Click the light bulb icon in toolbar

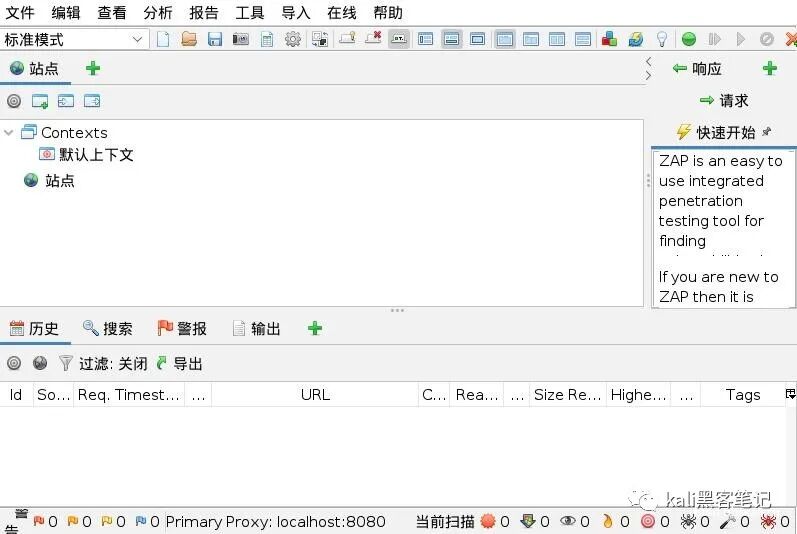click(662, 39)
